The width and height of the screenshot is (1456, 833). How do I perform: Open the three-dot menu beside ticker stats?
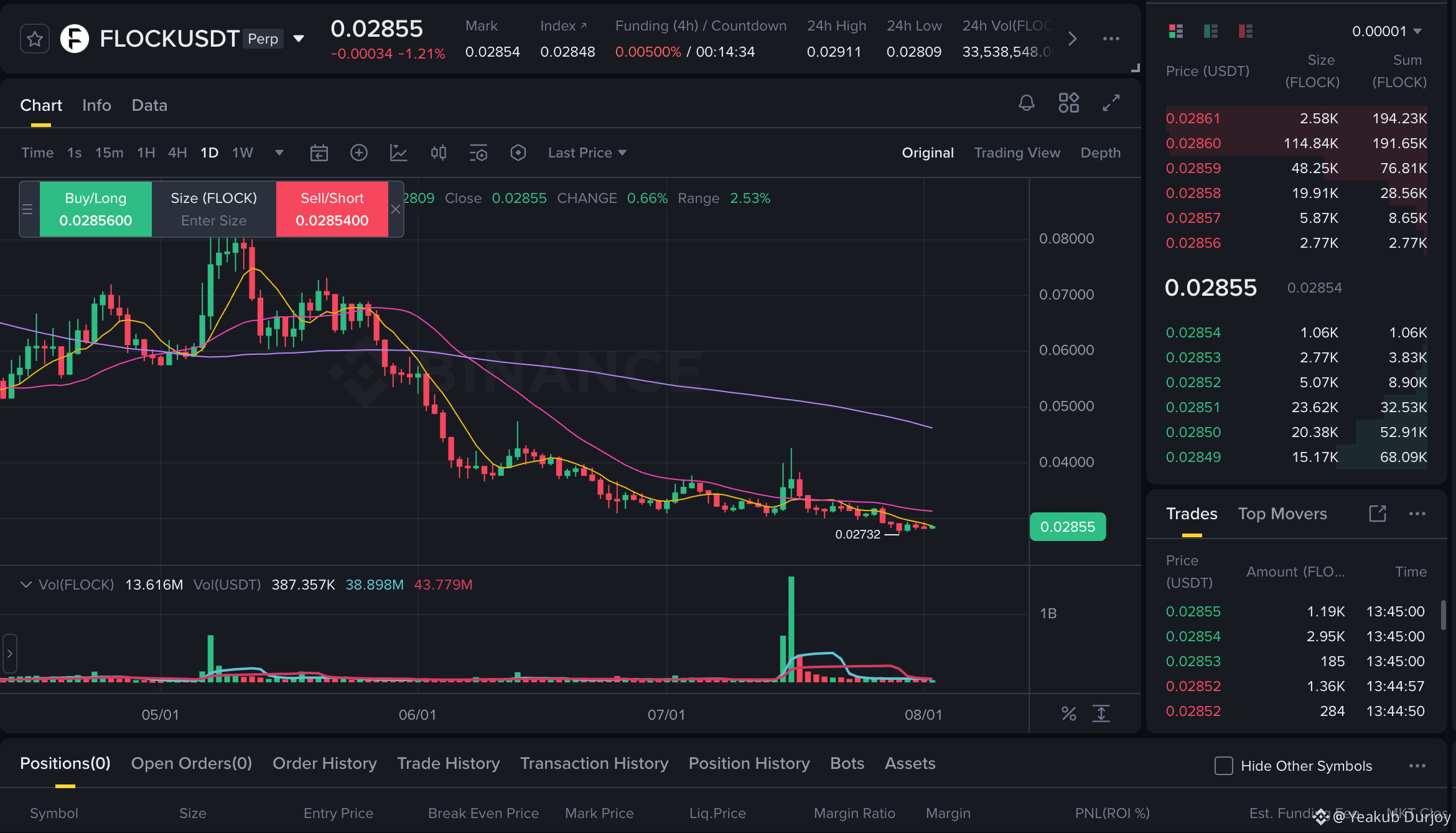(x=1111, y=39)
